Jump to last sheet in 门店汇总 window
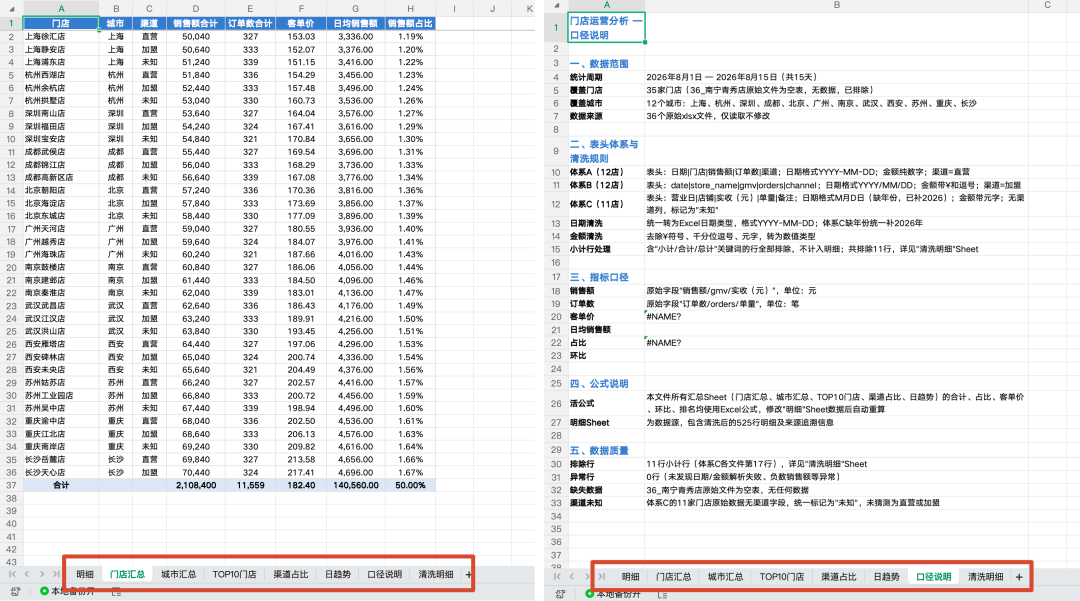This screenshot has height=601, width=1080. click(56, 573)
